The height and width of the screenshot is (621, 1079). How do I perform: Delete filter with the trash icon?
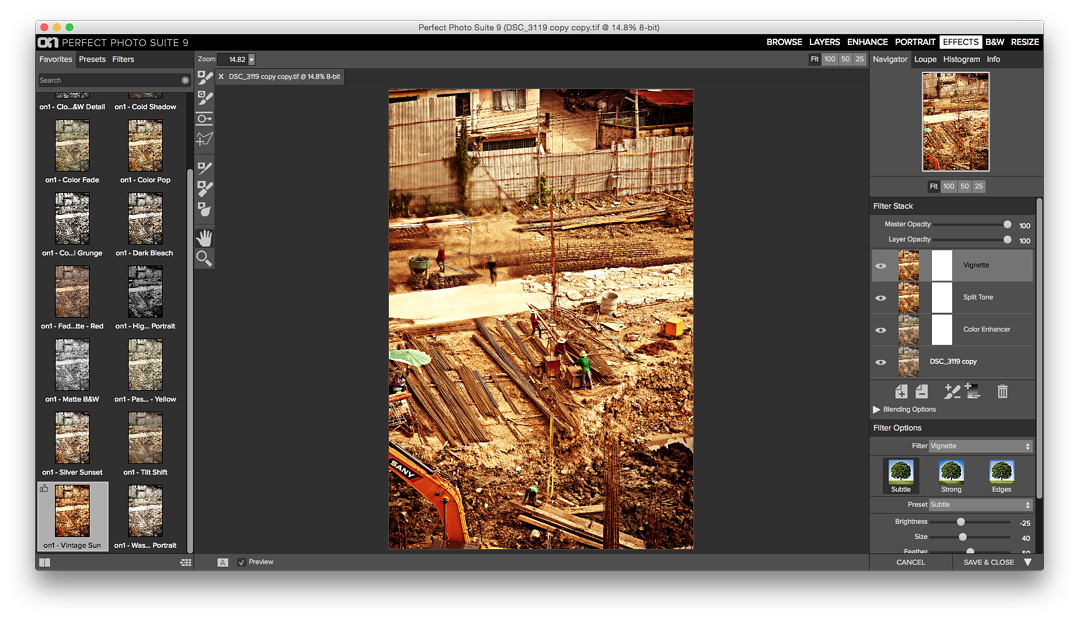point(1003,392)
